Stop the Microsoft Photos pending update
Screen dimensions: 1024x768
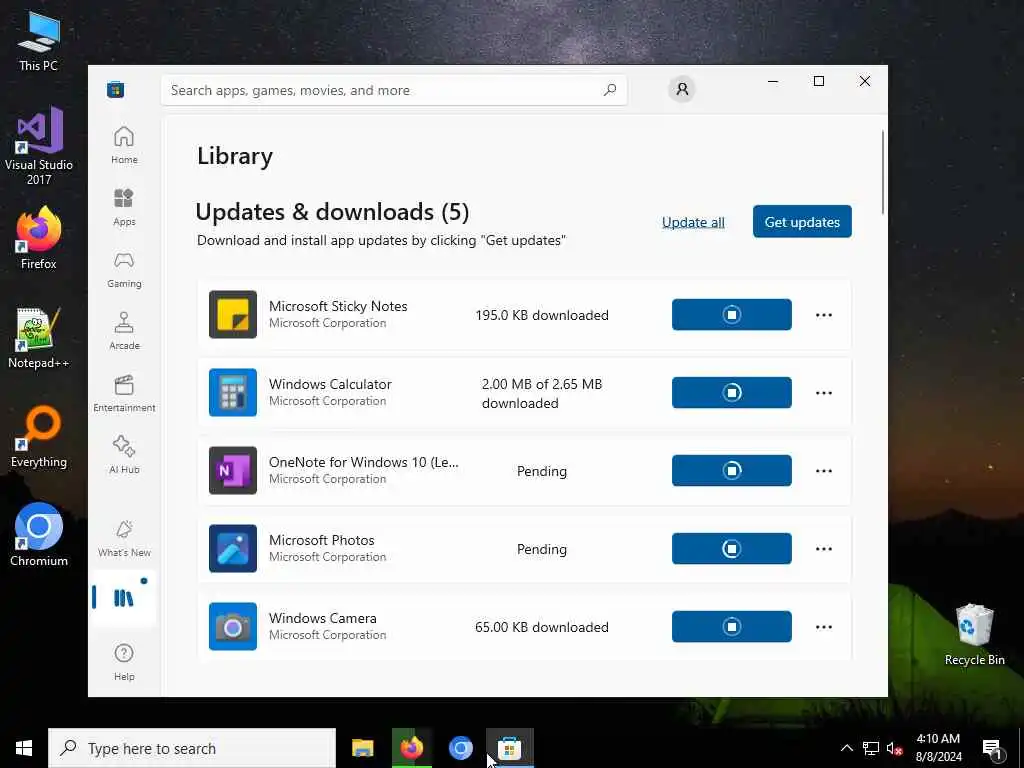click(731, 549)
